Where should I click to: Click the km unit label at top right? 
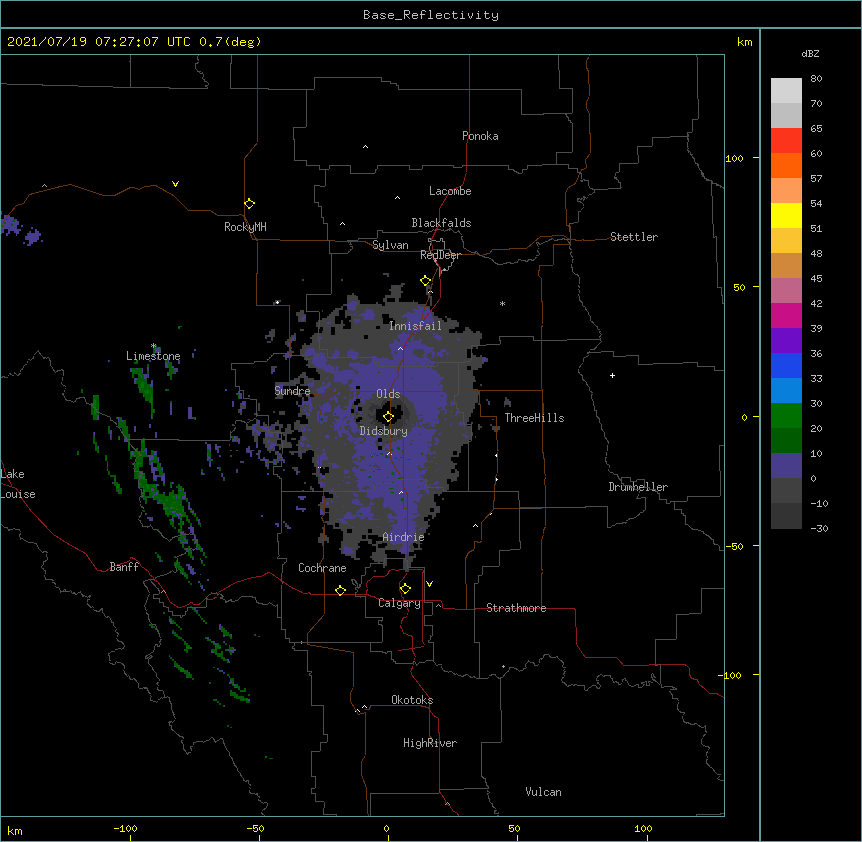point(744,42)
